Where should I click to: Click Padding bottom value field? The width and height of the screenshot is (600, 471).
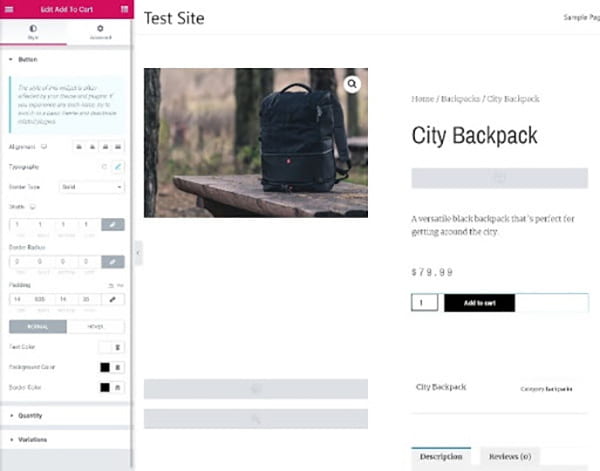click(x=67, y=299)
